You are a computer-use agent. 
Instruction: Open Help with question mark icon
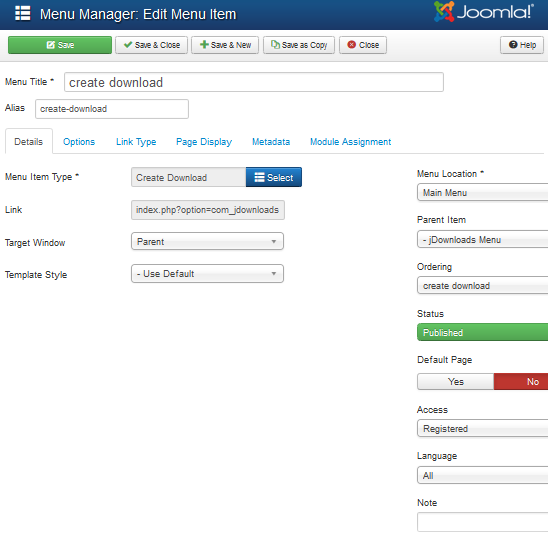pyautogui.click(x=522, y=45)
